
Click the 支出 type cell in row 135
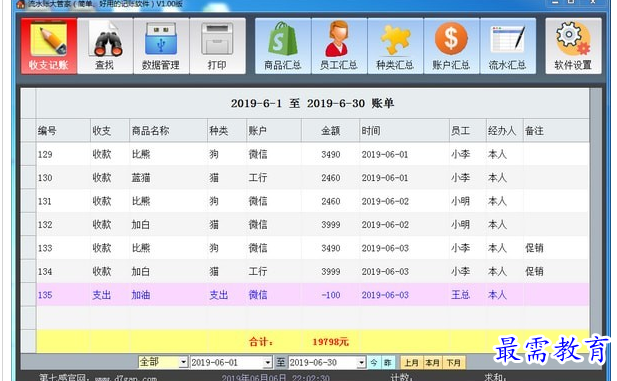click(x=102, y=295)
